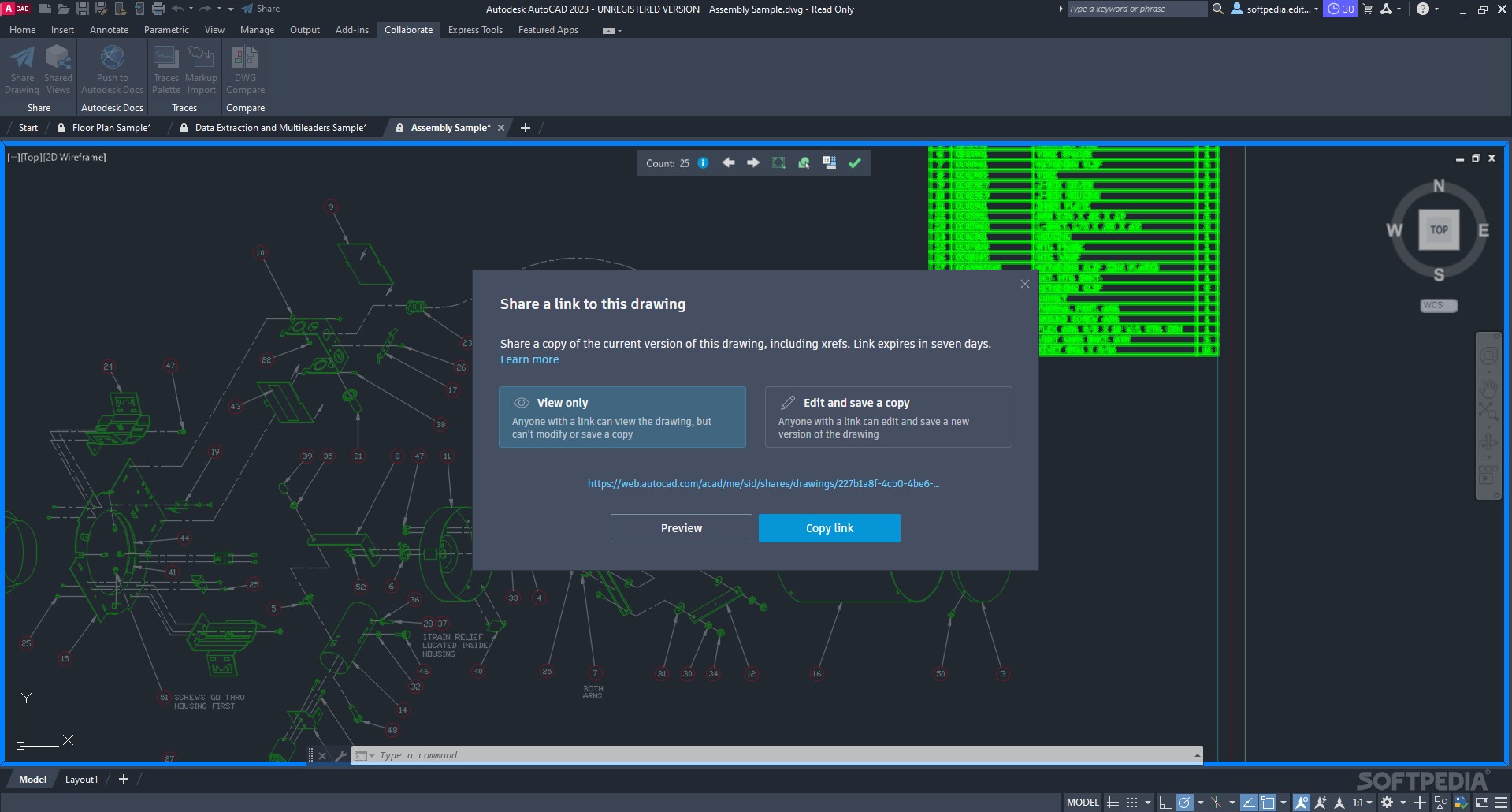This screenshot has width=1512, height=812.
Task: Select the View only sharing option
Action: pos(622,417)
